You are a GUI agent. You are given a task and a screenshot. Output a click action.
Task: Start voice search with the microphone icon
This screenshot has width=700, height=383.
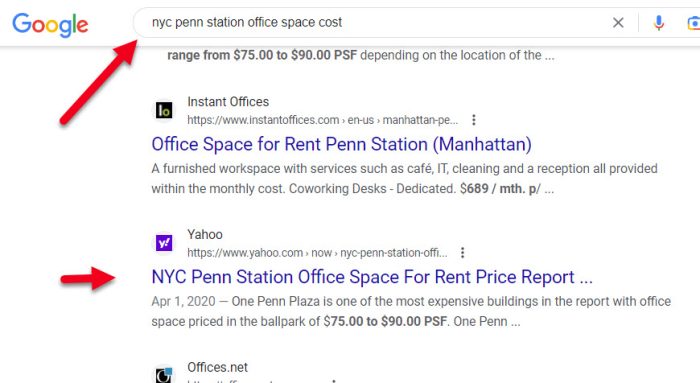pyautogui.click(x=658, y=23)
